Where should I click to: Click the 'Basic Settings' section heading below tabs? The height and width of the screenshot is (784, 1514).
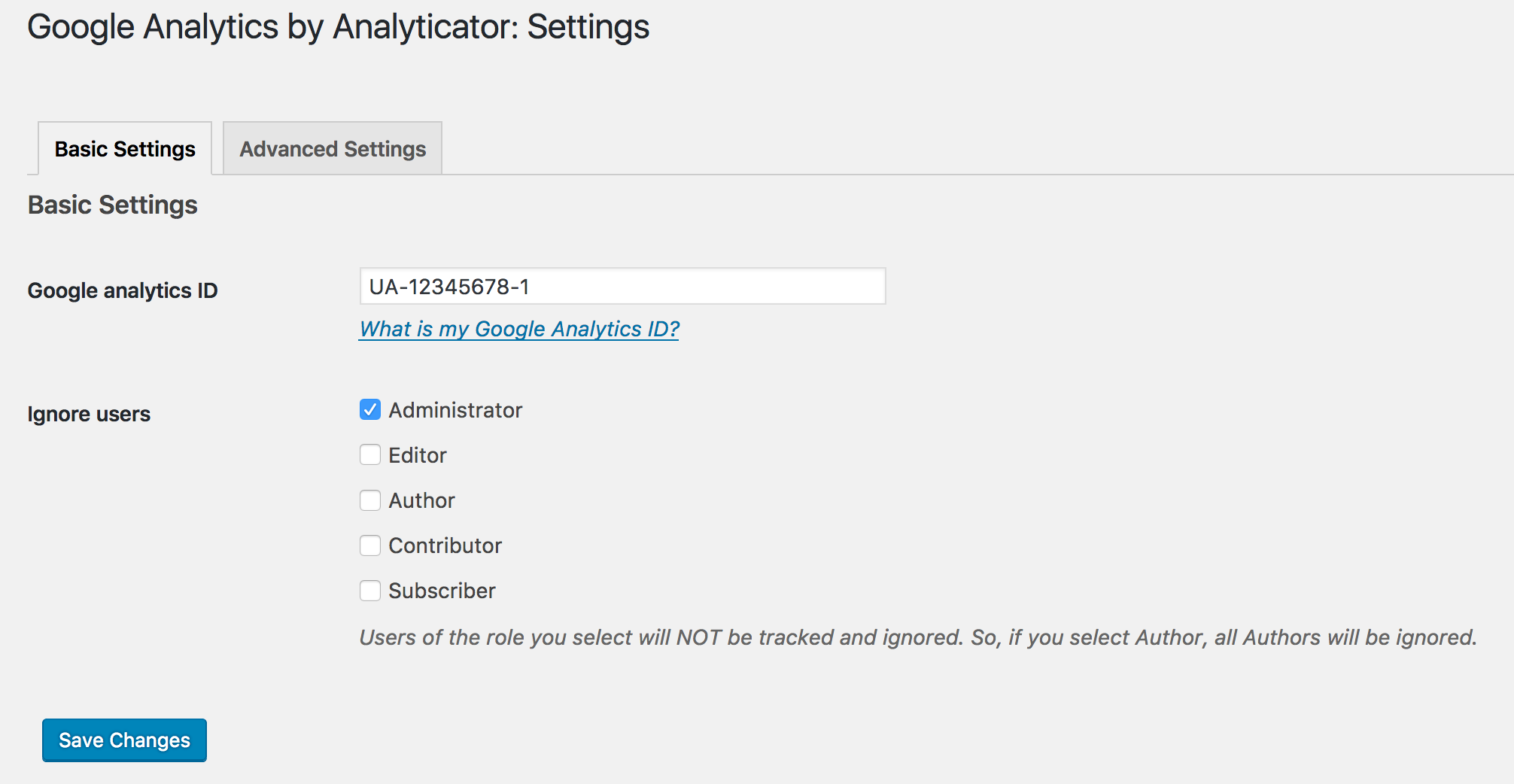coord(113,205)
